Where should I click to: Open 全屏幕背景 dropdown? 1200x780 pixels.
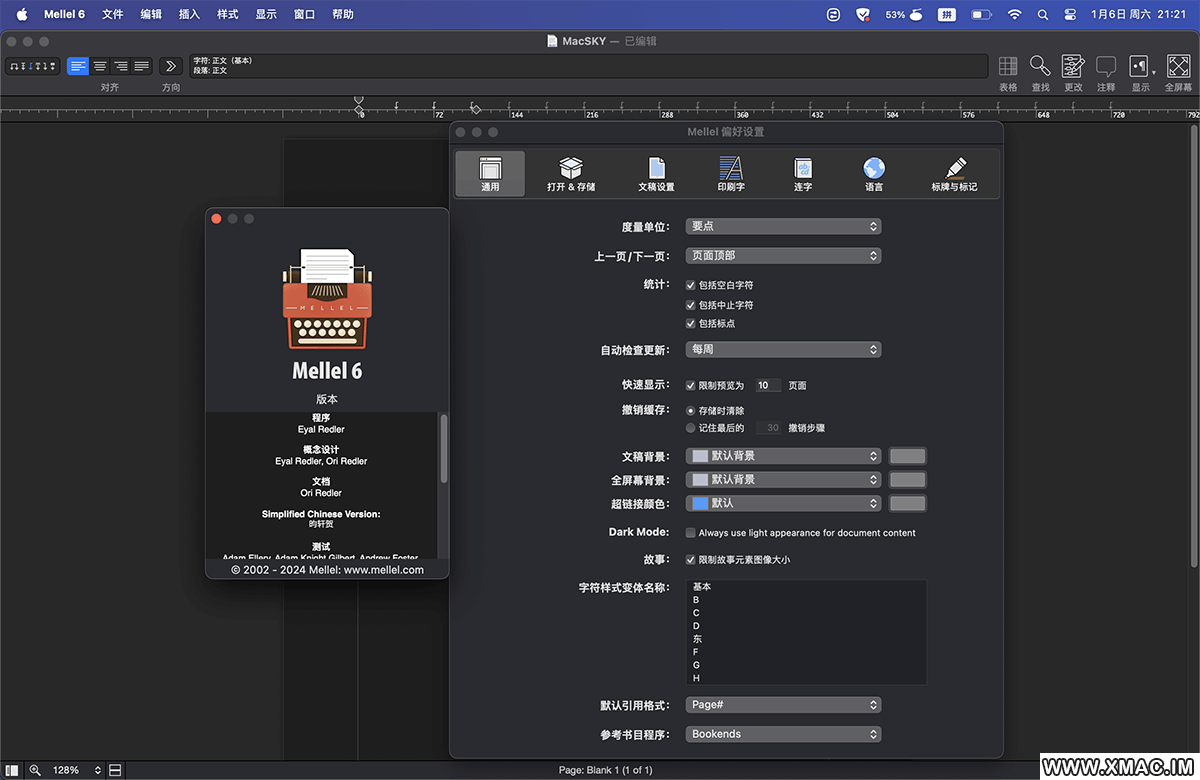pos(783,480)
